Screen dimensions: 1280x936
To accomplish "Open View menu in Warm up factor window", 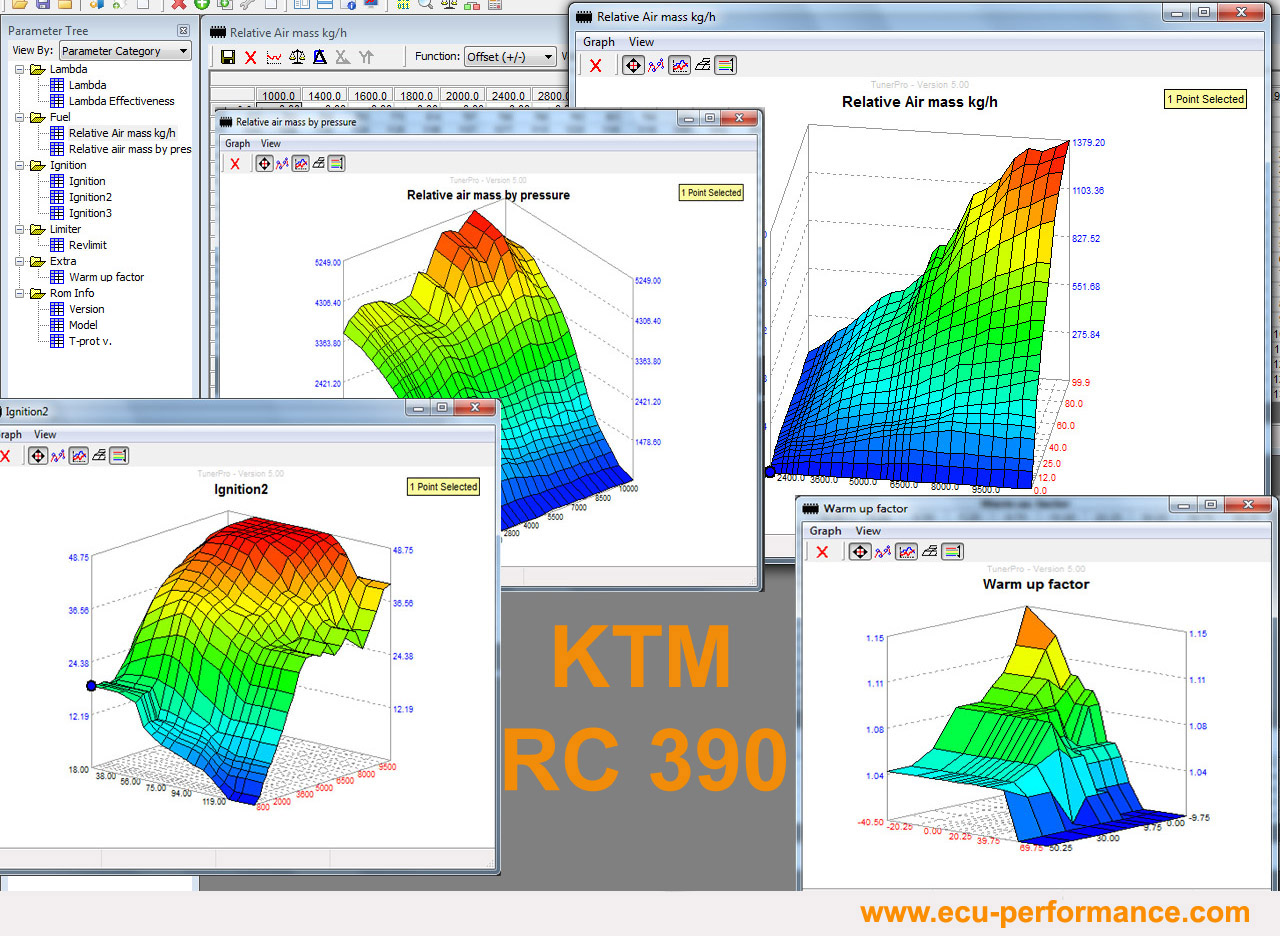I will pyautogui.click(x=868, y=531).
